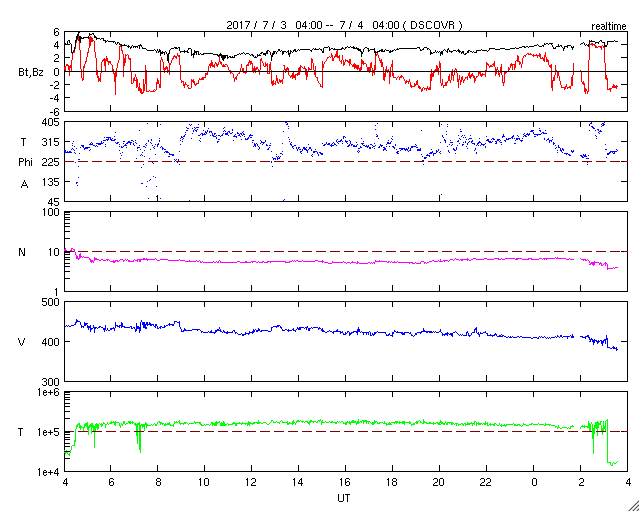Click the "-4" tick on the Bt,Bz panel
The width and height of the screenshot is (640, 512).
click(56, 98)
